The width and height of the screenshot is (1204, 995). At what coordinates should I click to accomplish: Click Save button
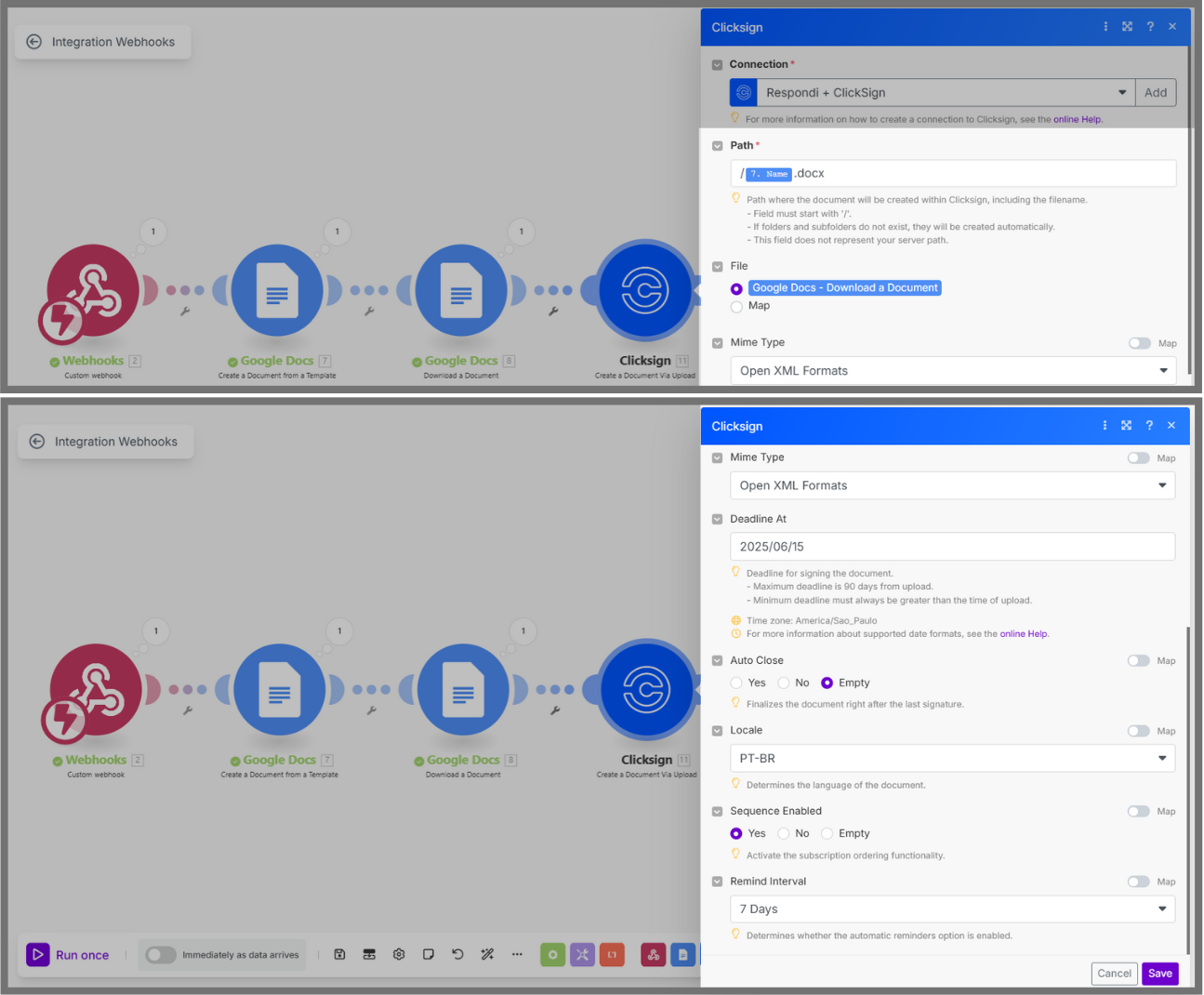[1159, 974]
